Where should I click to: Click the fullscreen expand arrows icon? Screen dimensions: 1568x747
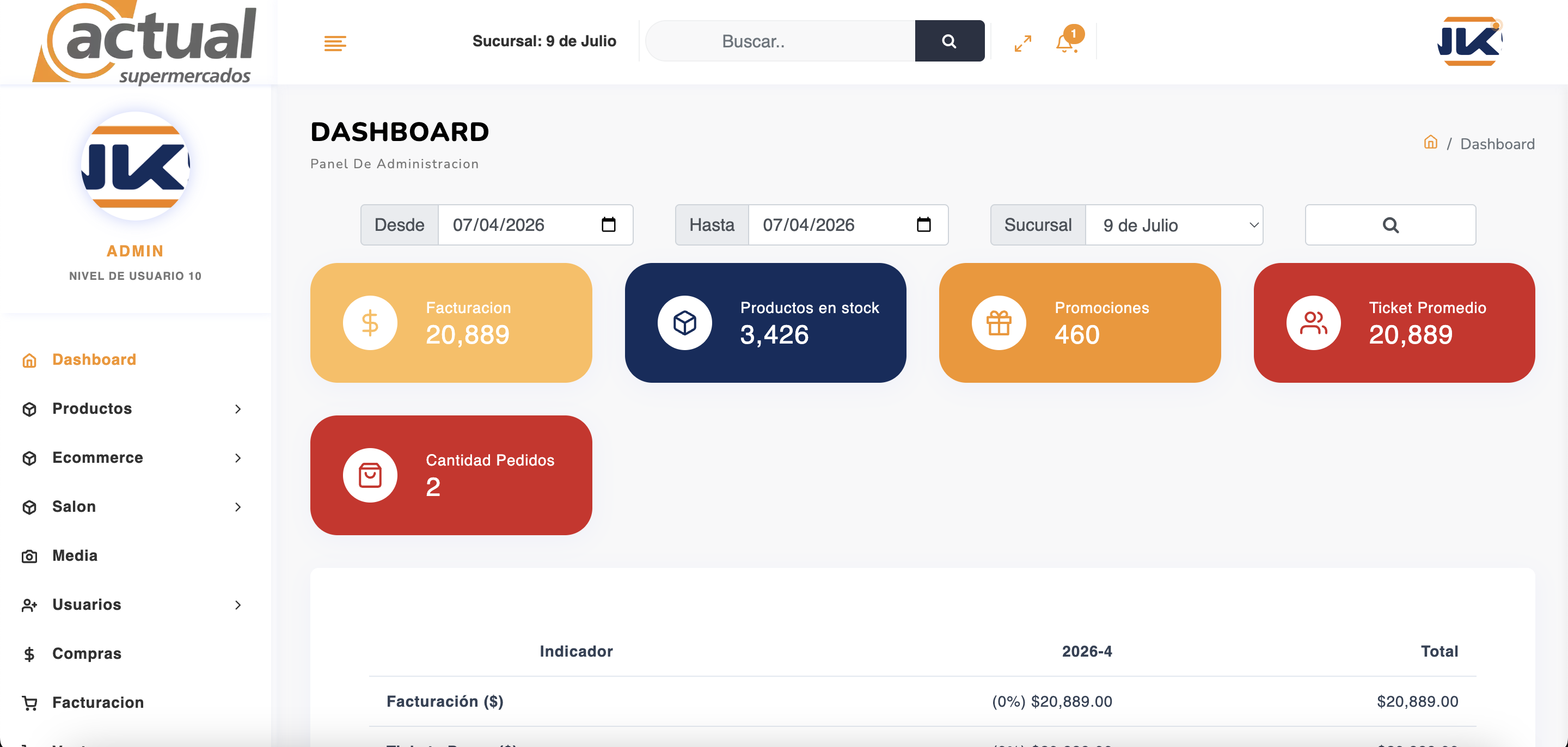[x=1022, y=42]
